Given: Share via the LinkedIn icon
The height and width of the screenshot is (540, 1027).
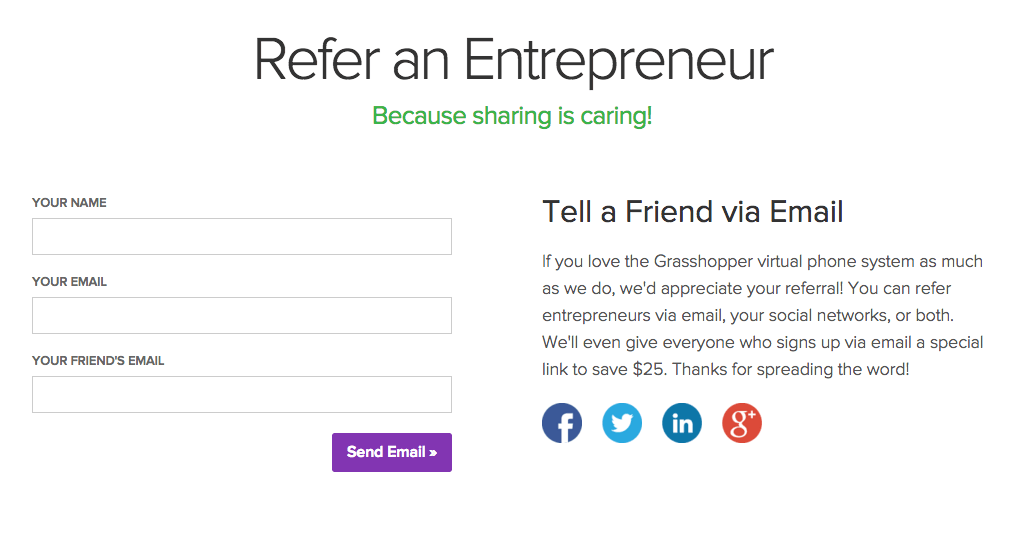Looking at the screenshot, I should pos(682,423).
